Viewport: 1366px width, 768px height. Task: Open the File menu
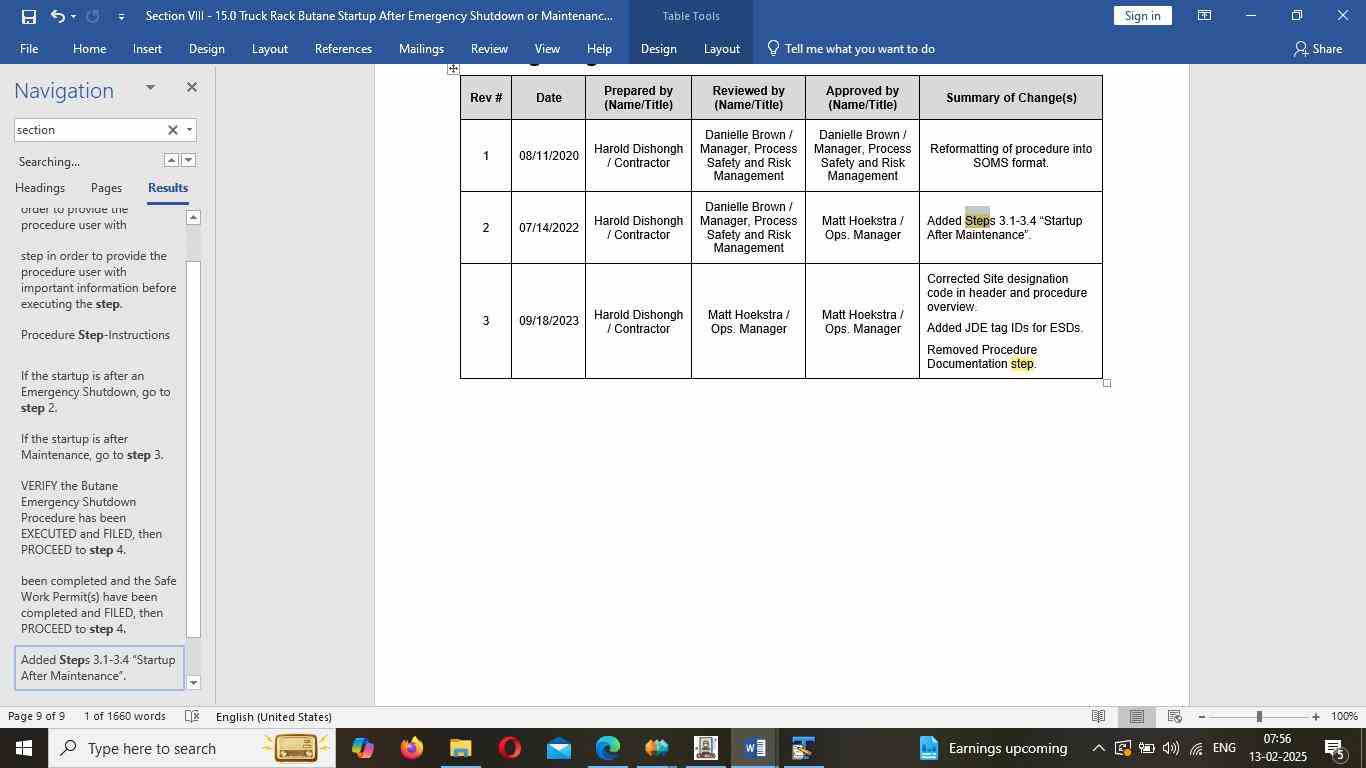click(29, 49)
